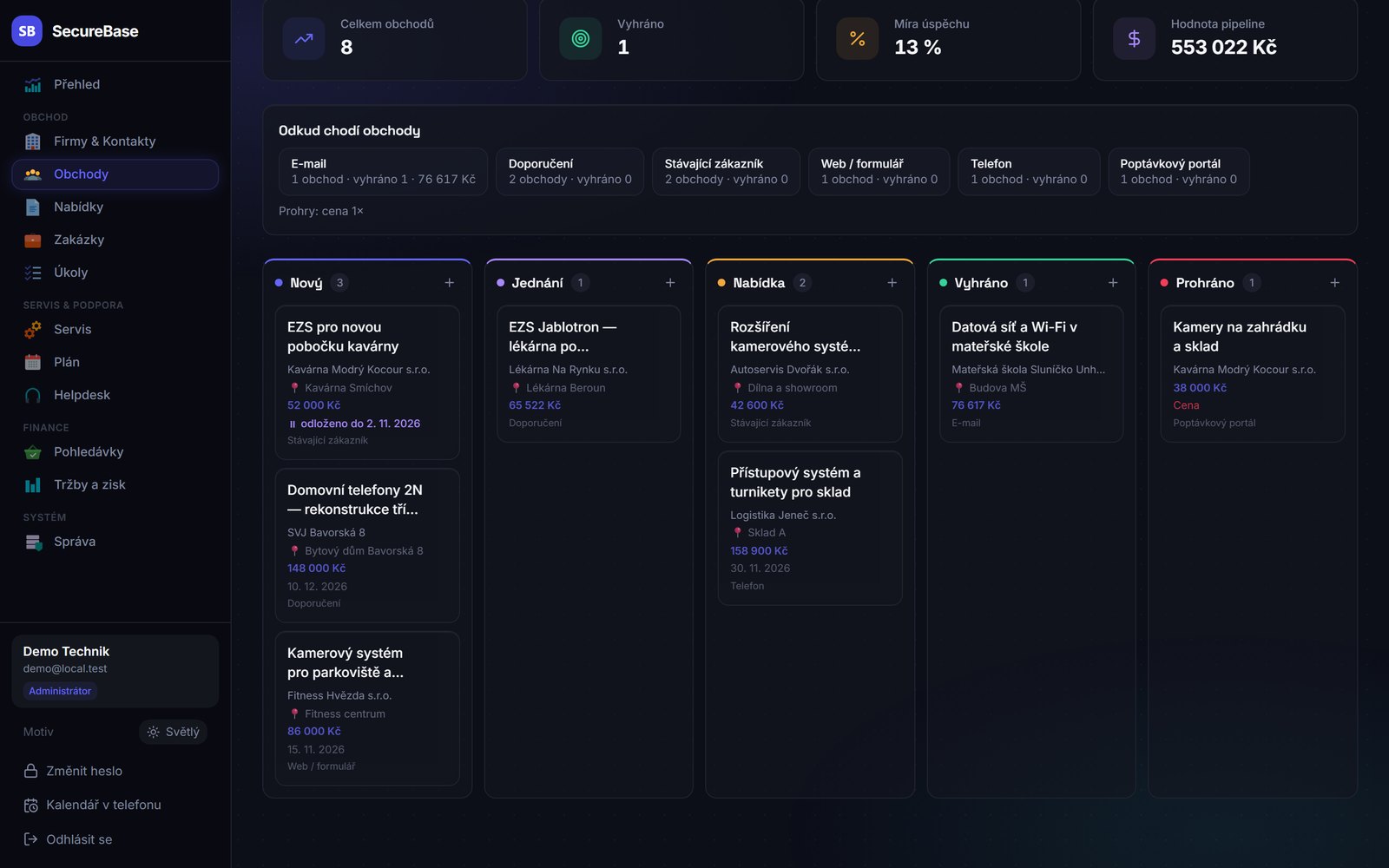Screen dimensions: 1389x868
Task: Open the Přehled dashboard page
Action: pyautogui.click(x=115, y=84)
